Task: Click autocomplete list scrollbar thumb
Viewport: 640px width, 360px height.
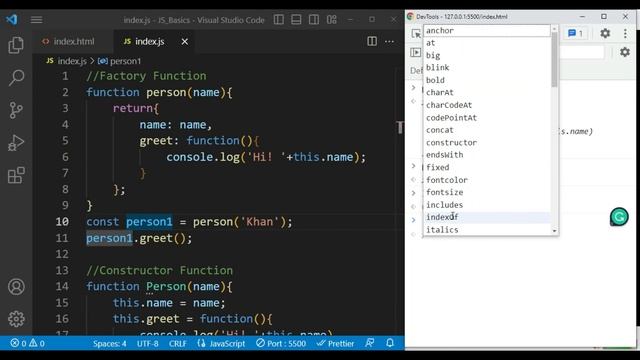Action: pyautogui.click(x=554, y=59)
